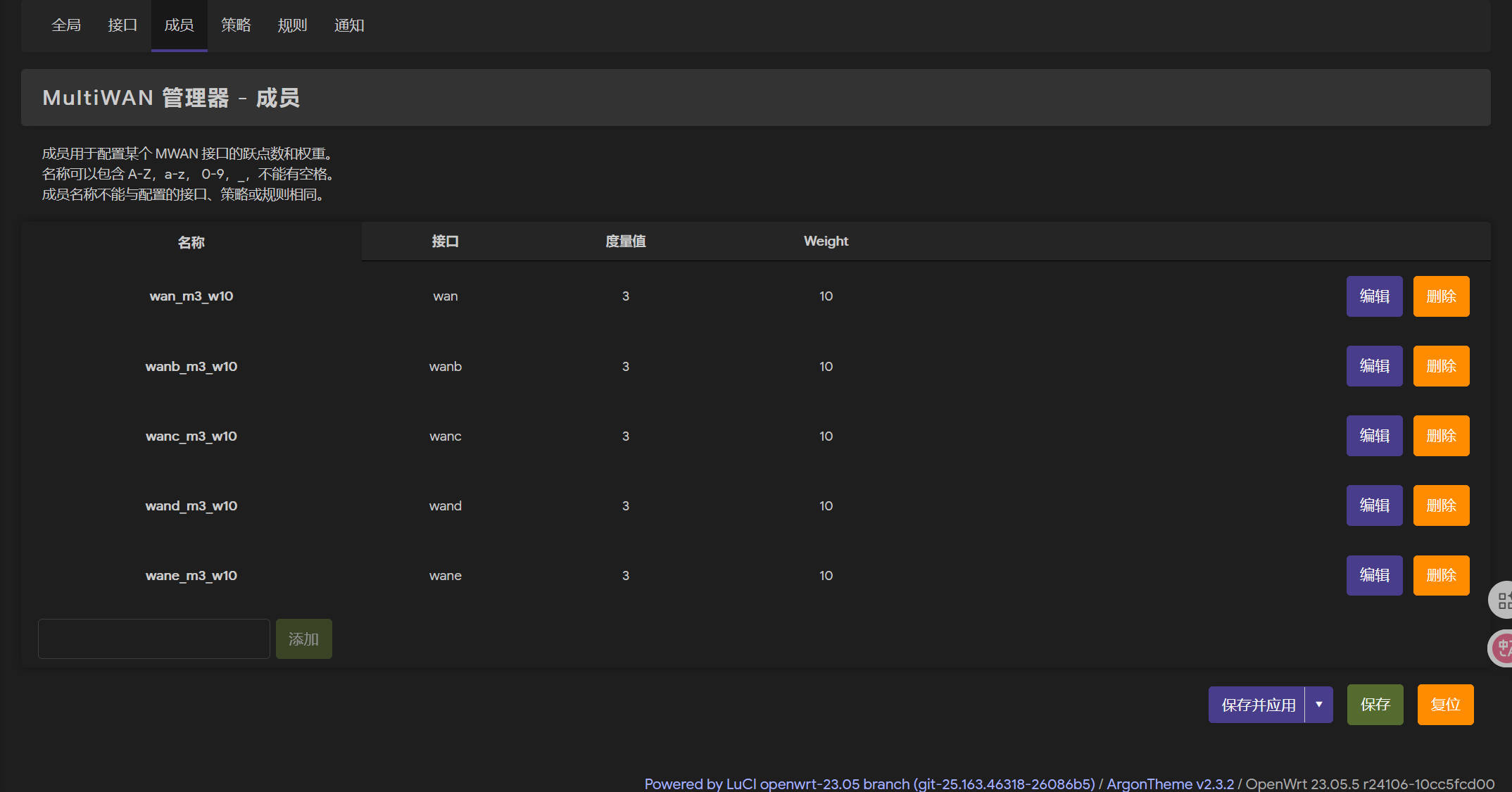Click the red translate floating icon
The width and height of the screenshot is (1512, 792).
pyautogui.click(x=1502, y=648)
